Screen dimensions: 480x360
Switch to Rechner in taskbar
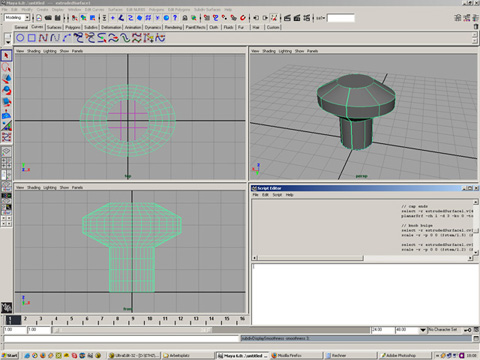click(350, 355)
